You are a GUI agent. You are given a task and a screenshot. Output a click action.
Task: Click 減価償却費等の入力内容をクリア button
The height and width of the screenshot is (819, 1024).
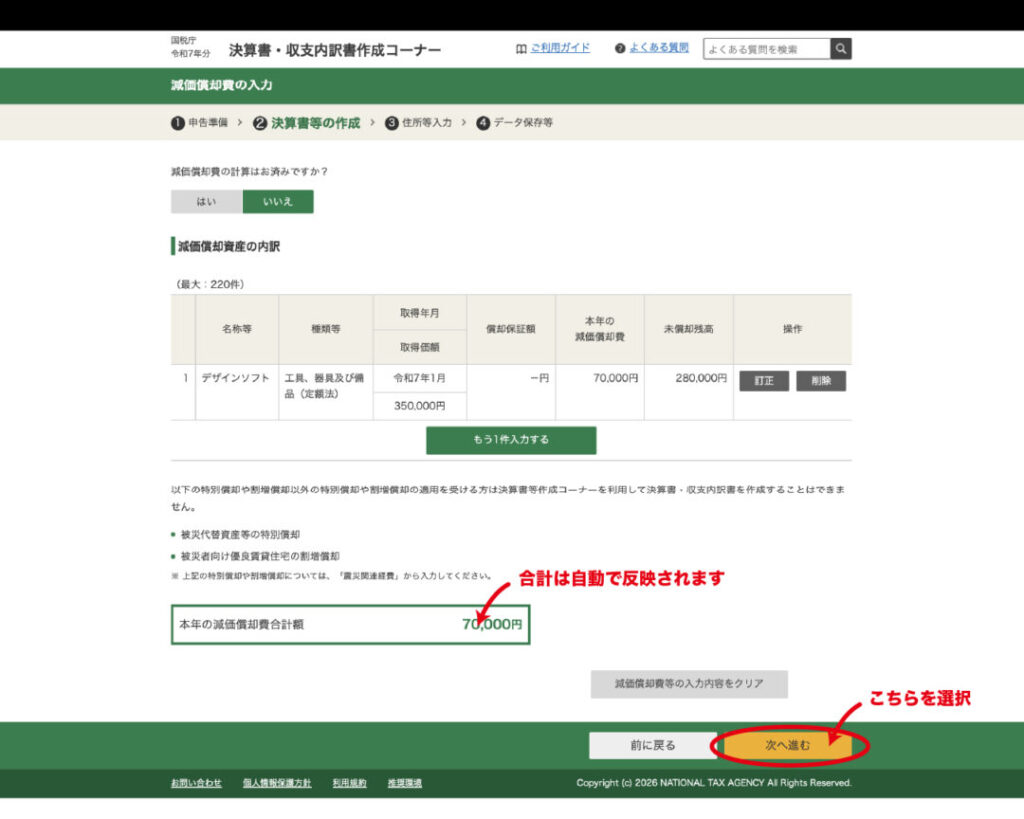point(689,684)
